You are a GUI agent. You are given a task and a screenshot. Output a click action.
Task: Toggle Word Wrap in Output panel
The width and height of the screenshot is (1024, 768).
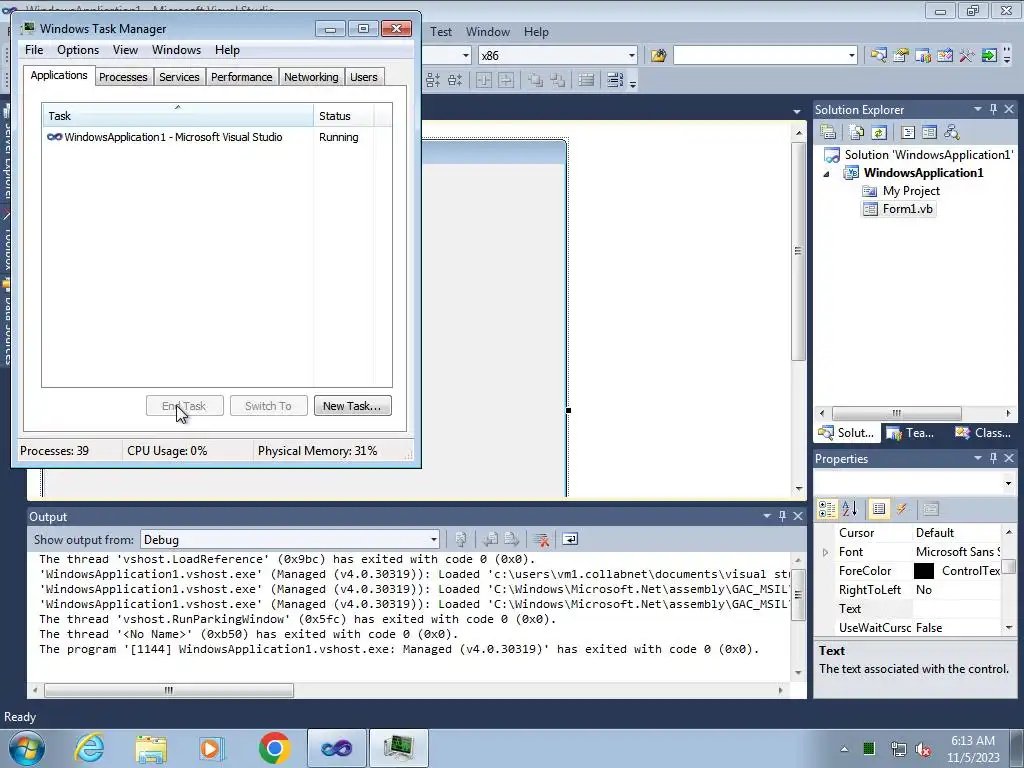pyautogui.click(x=570, y=539)
